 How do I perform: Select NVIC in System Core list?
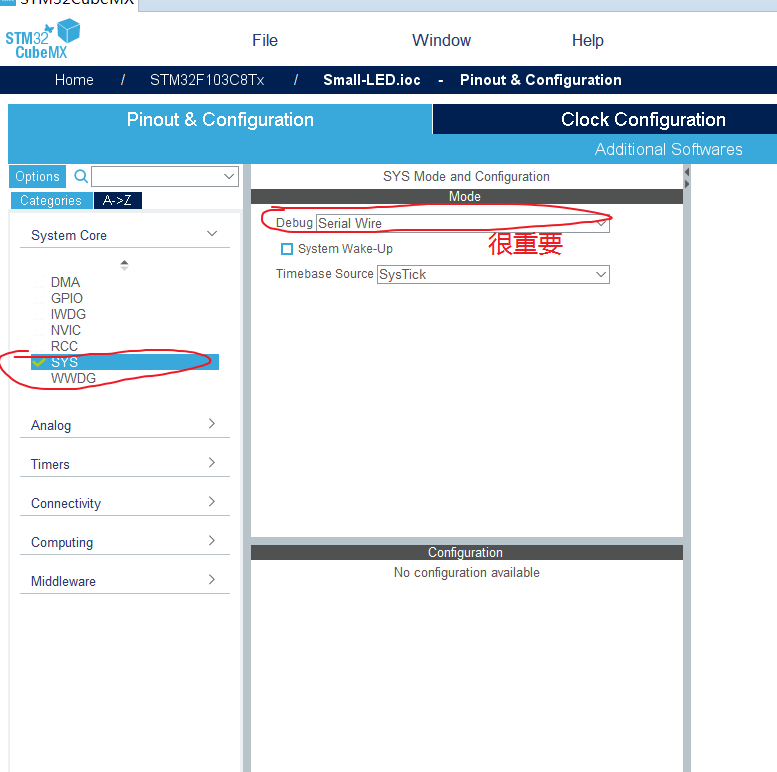tap(65, 330)
